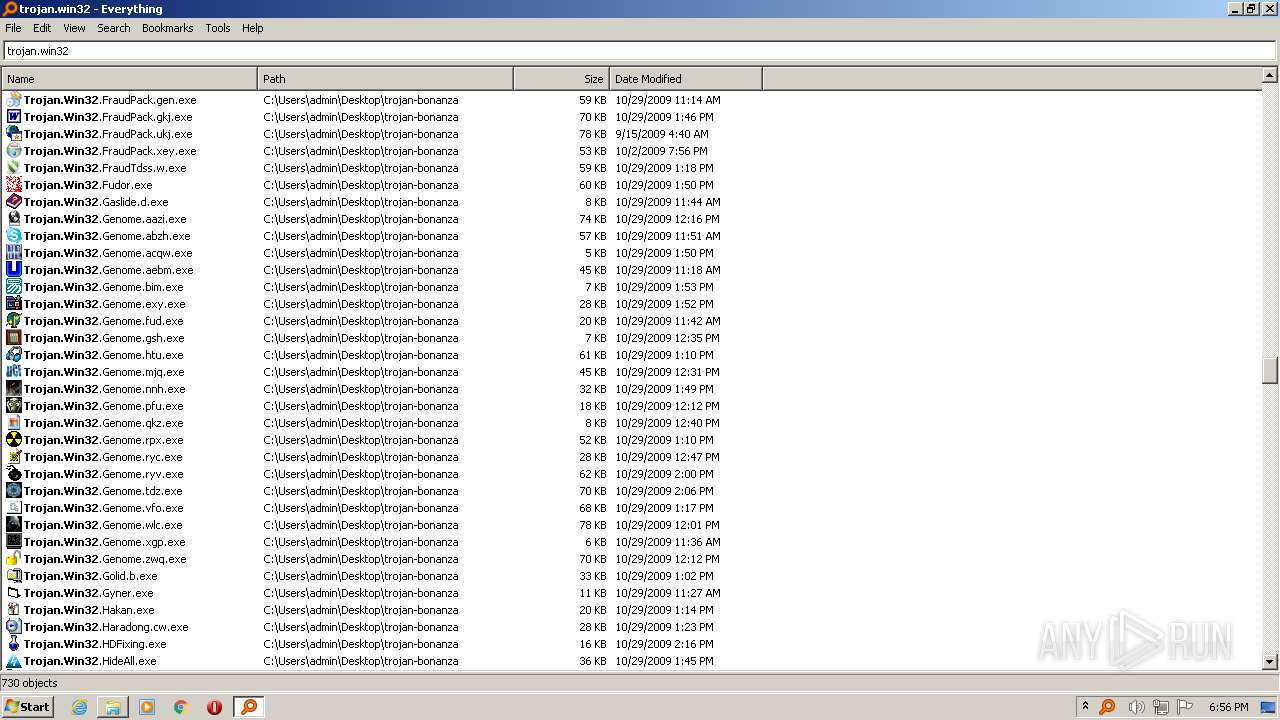Select Trojan.Win32.Gyner.exe file name
The image size is (1280, 720).
coord(89,593)
